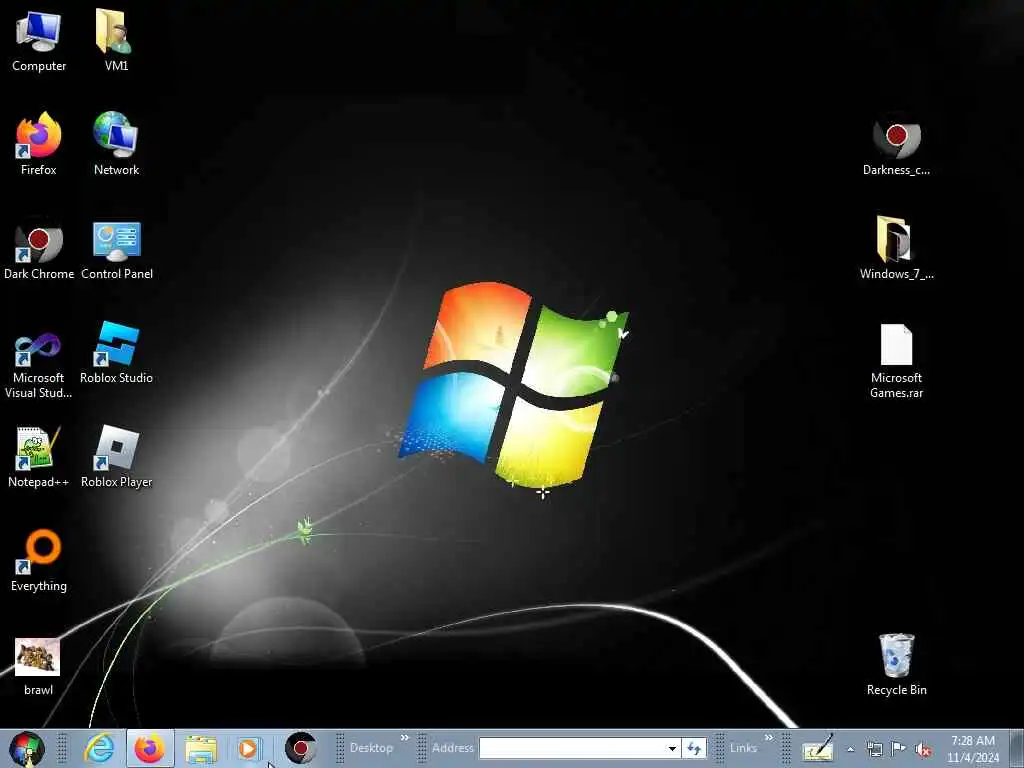
Task: Select the Roblox Studio shortcut
Action: point(116,353)
